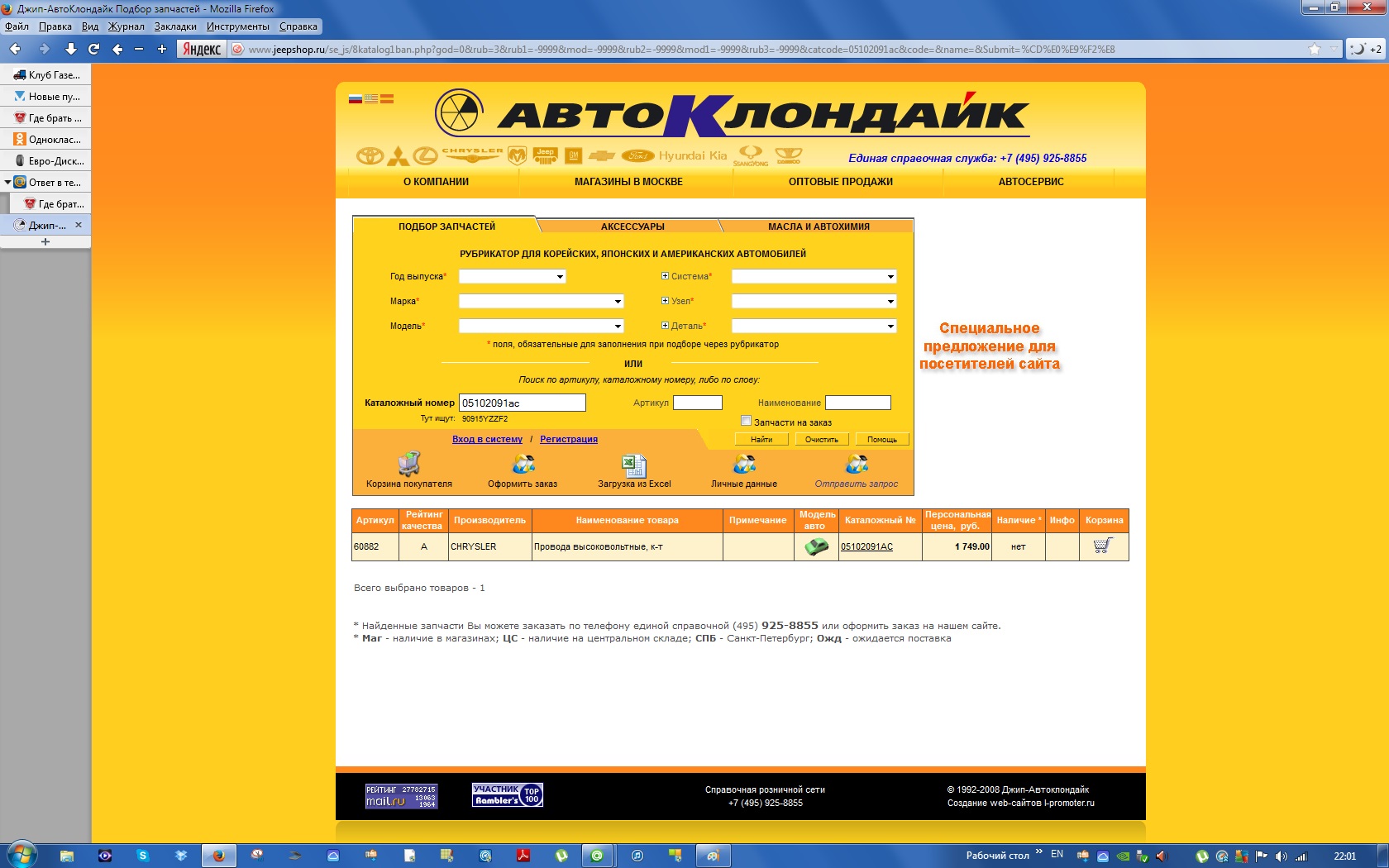1389x868 pixels.
Task: Open the Rambler Top 100 badge
Action: 508,795
